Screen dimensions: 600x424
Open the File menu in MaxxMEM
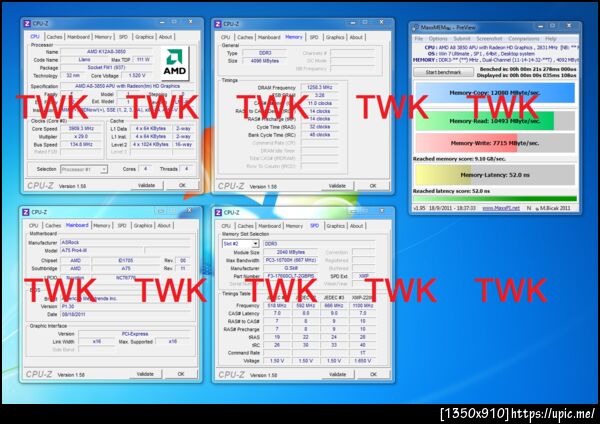pyautogui.click(x=419, y=39)
